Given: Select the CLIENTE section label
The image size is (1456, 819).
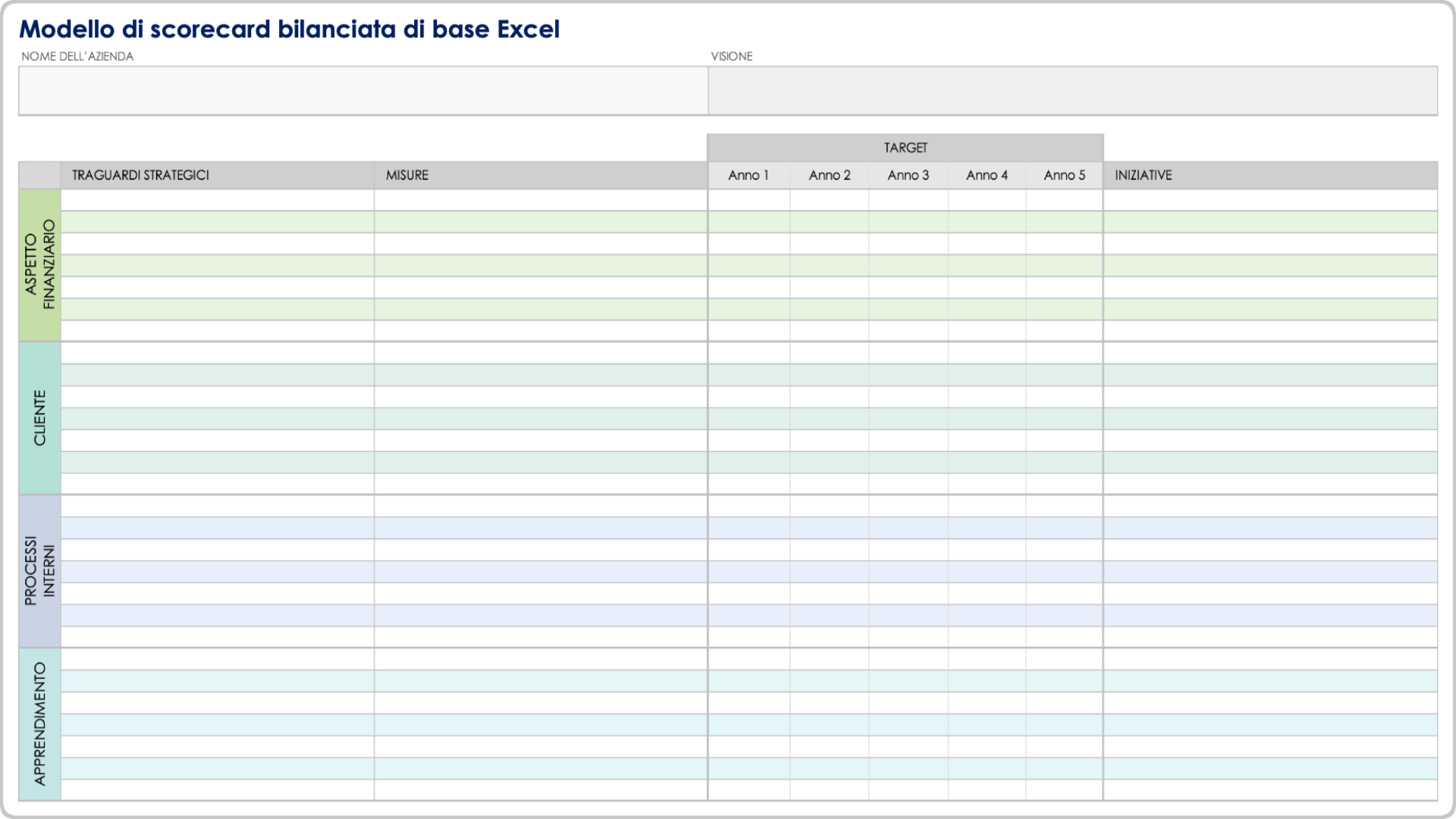Looking at the screenshot, I should [x=39, y=418].
